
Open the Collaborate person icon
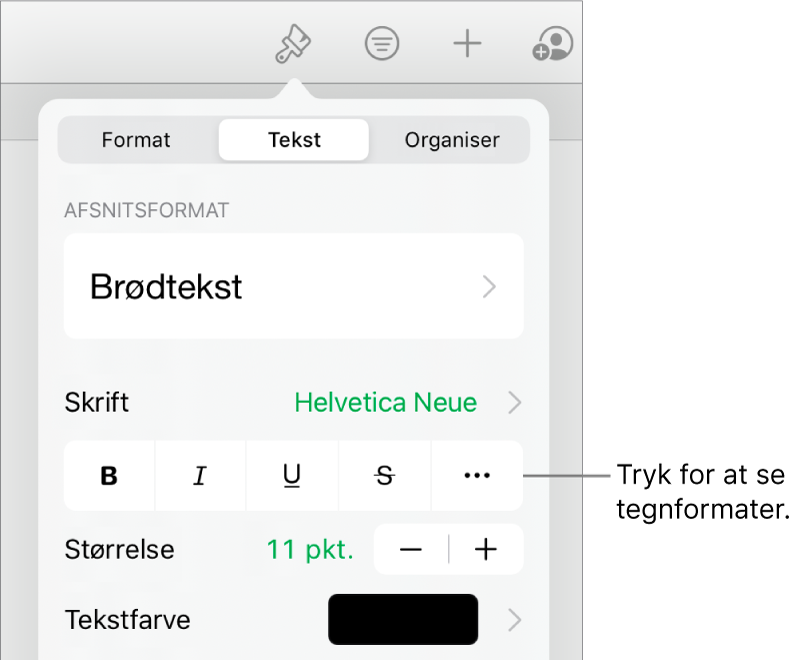click(553, 44)
